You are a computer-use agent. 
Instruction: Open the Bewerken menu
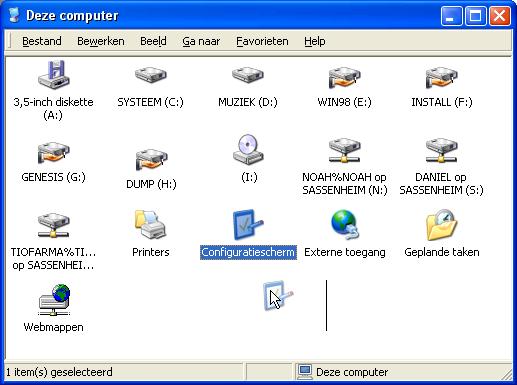[x=101, y=41]
